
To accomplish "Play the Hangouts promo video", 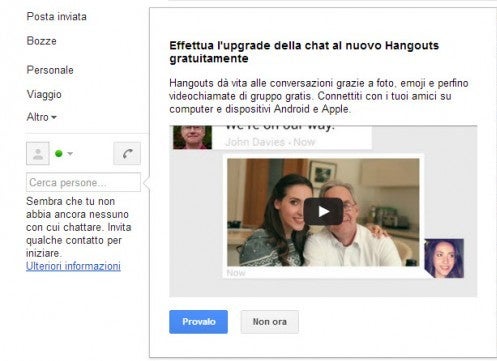I will point(323,212).
